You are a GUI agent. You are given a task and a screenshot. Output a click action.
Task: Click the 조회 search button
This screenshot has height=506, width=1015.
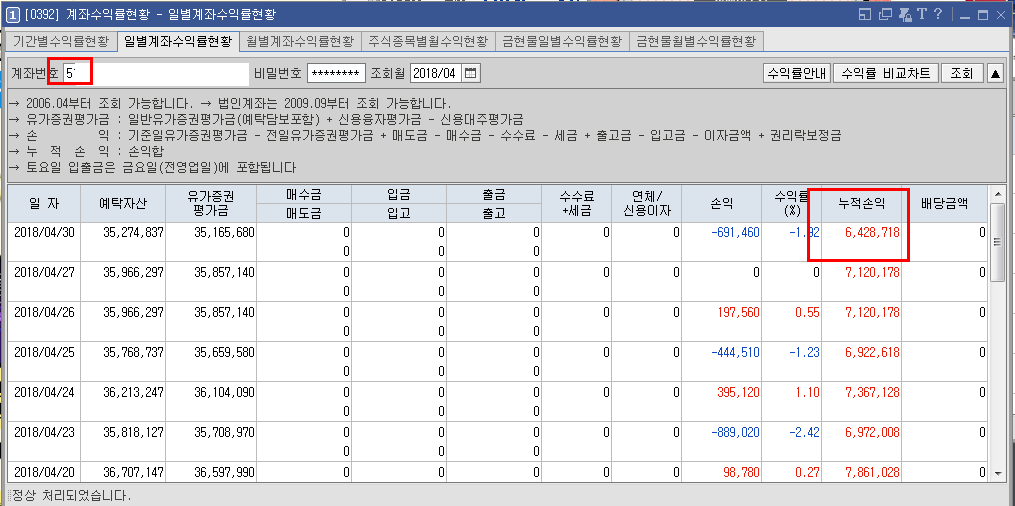tap(960, 74)
